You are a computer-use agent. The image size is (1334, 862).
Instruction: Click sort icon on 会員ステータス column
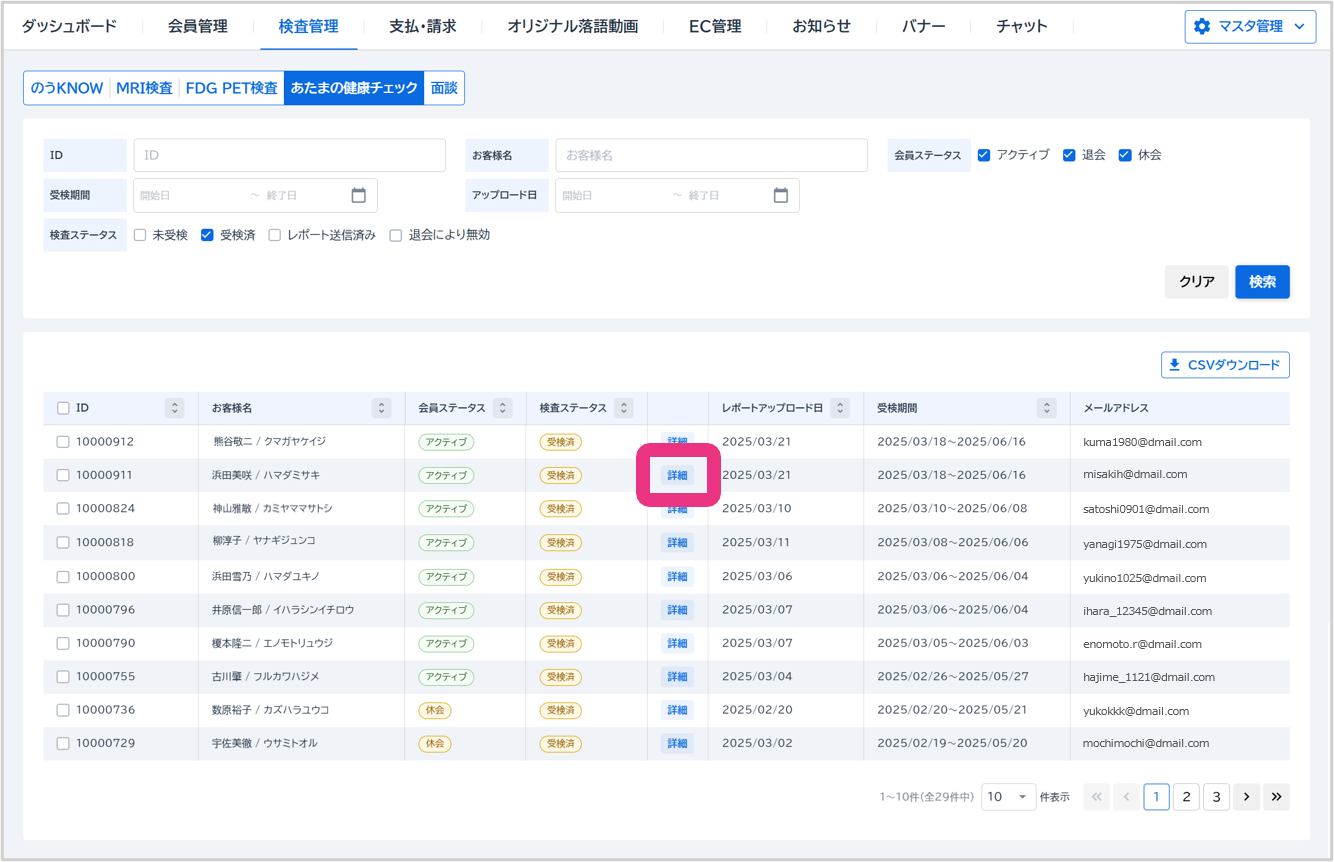[x=502, y=408]
